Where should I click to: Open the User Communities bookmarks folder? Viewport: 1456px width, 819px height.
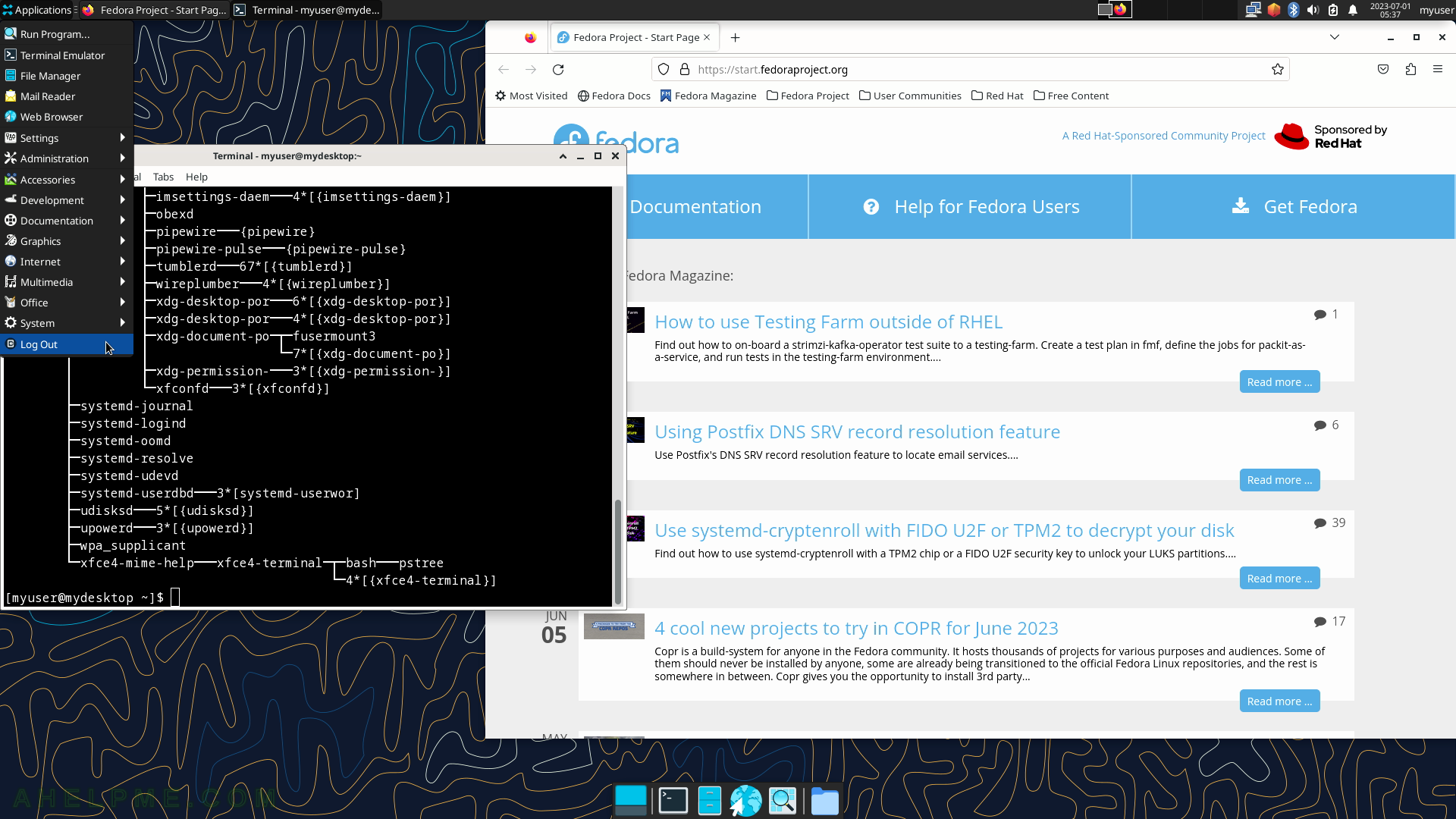click(910, 96)
